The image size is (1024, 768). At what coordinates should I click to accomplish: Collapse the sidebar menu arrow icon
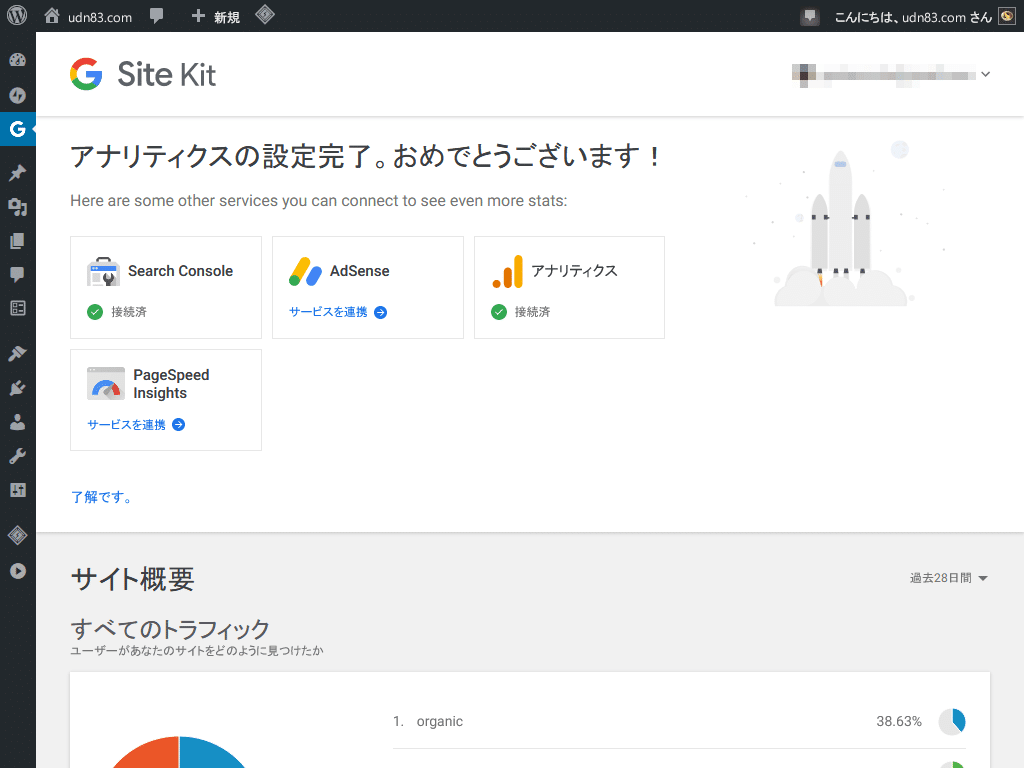18,571
